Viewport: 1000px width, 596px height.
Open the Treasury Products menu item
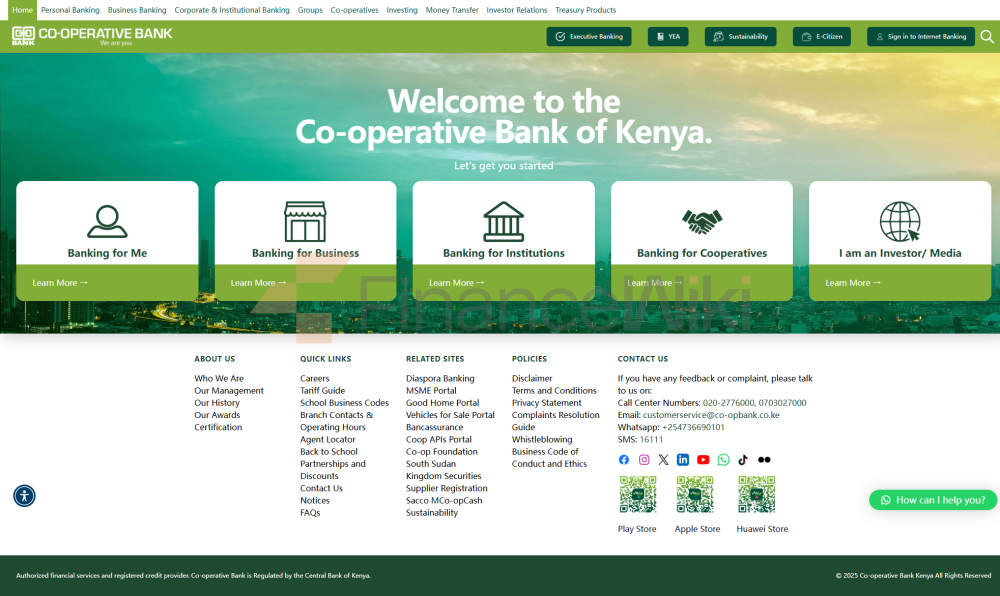tap(585, 10)
